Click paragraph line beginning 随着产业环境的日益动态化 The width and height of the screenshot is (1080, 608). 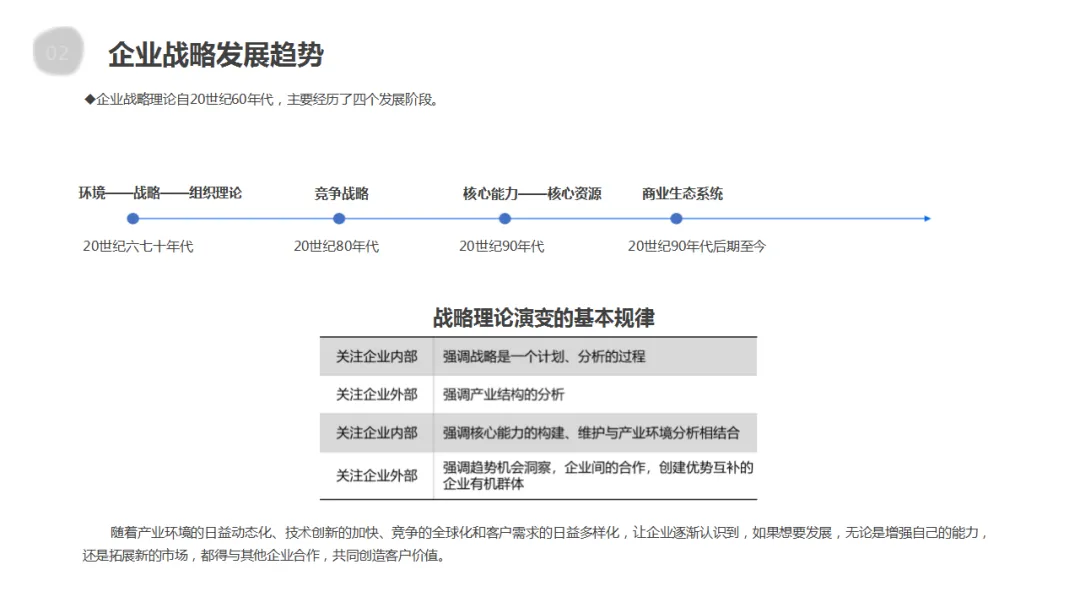pyautogui.click(x=549, y=533)
